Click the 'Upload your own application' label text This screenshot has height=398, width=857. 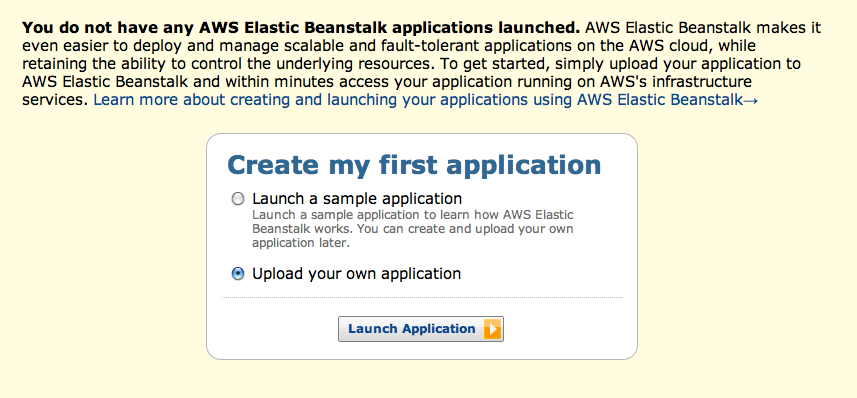tap(356, 273)
